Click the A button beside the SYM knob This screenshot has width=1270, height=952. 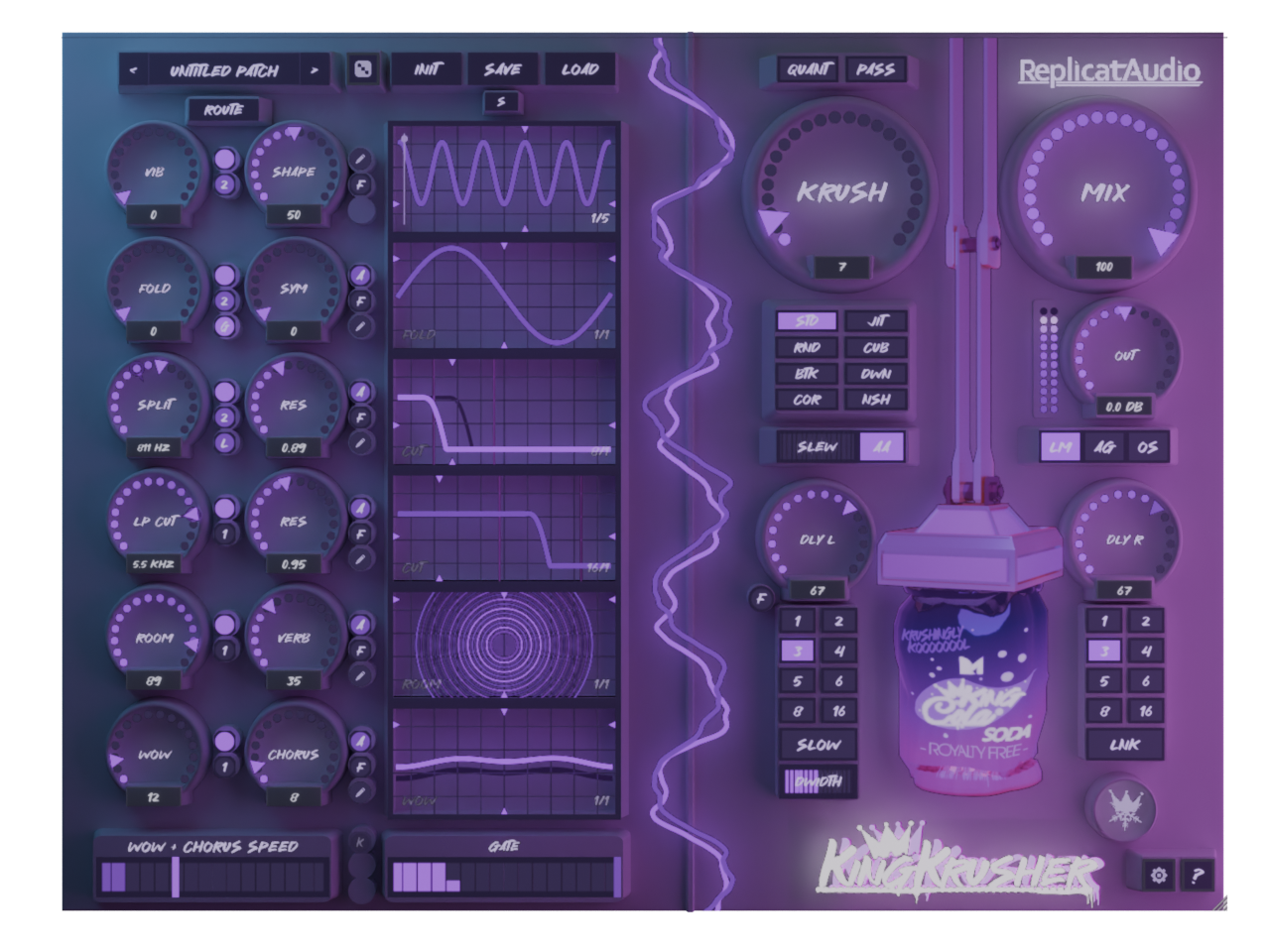(x=360, y=275)
